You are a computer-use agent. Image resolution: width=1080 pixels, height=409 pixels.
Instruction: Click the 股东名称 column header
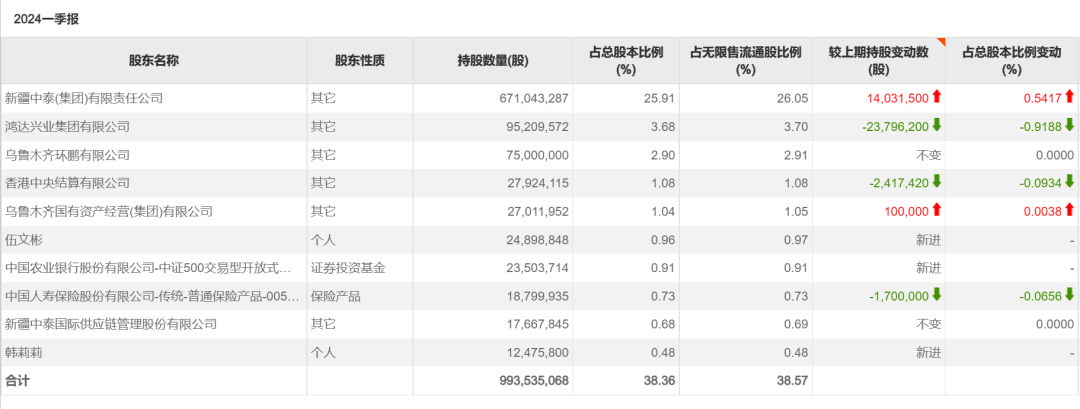[x=154, y=61]
